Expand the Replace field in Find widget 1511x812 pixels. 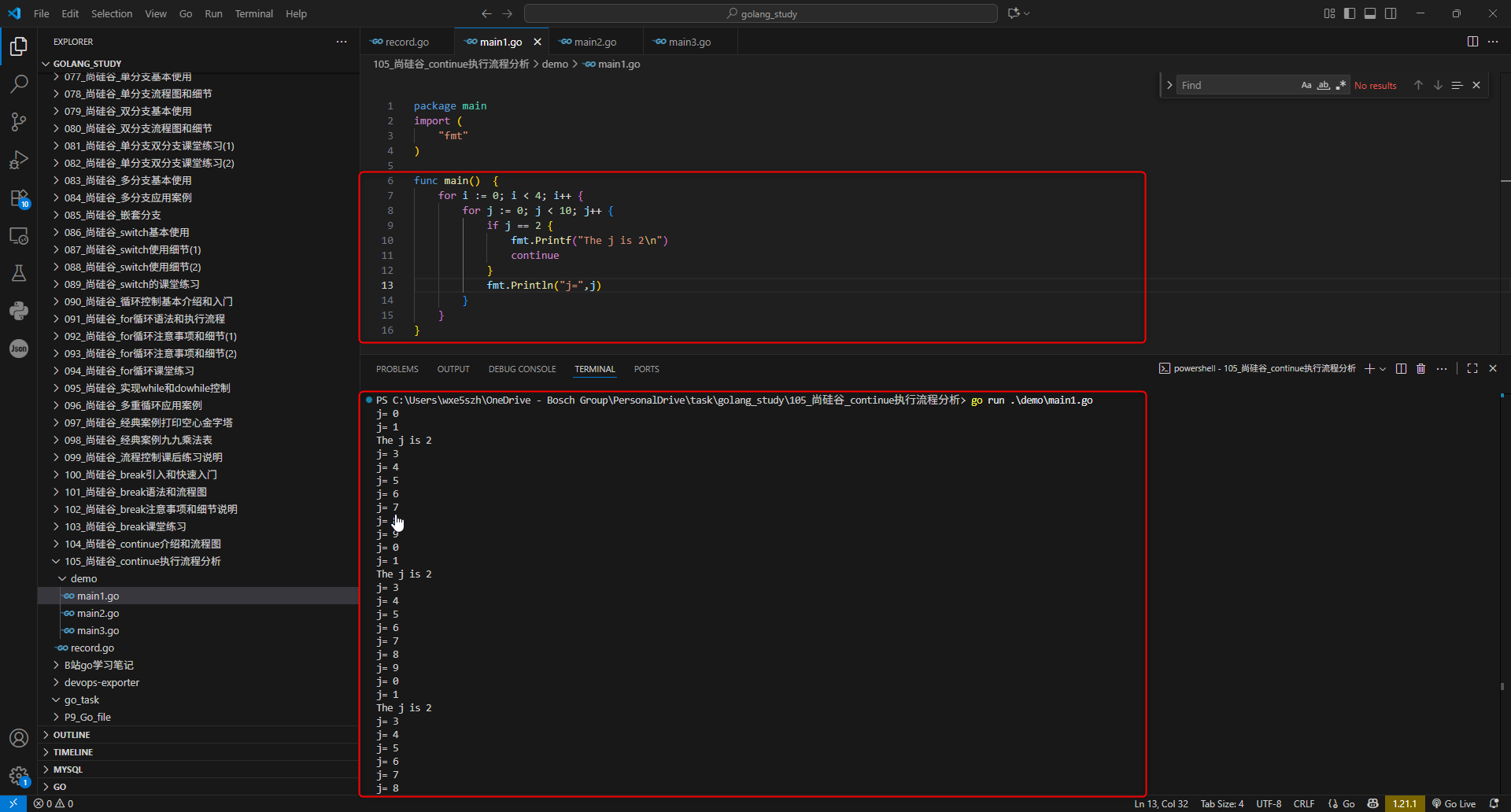1169,85
